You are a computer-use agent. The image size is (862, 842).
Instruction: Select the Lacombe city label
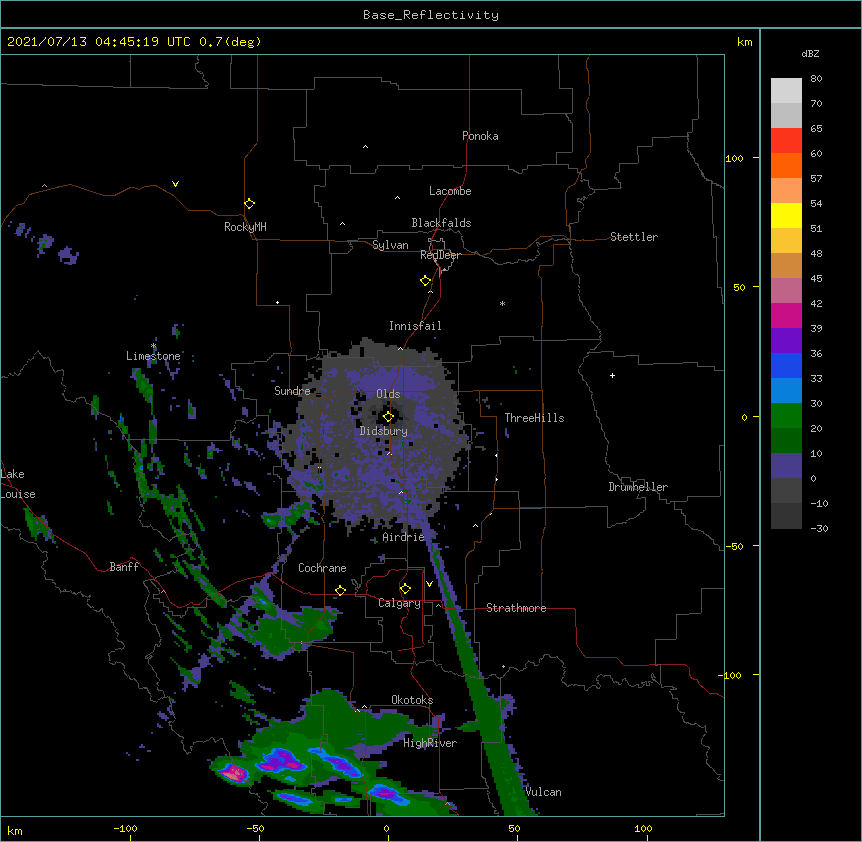click(450, 191)
